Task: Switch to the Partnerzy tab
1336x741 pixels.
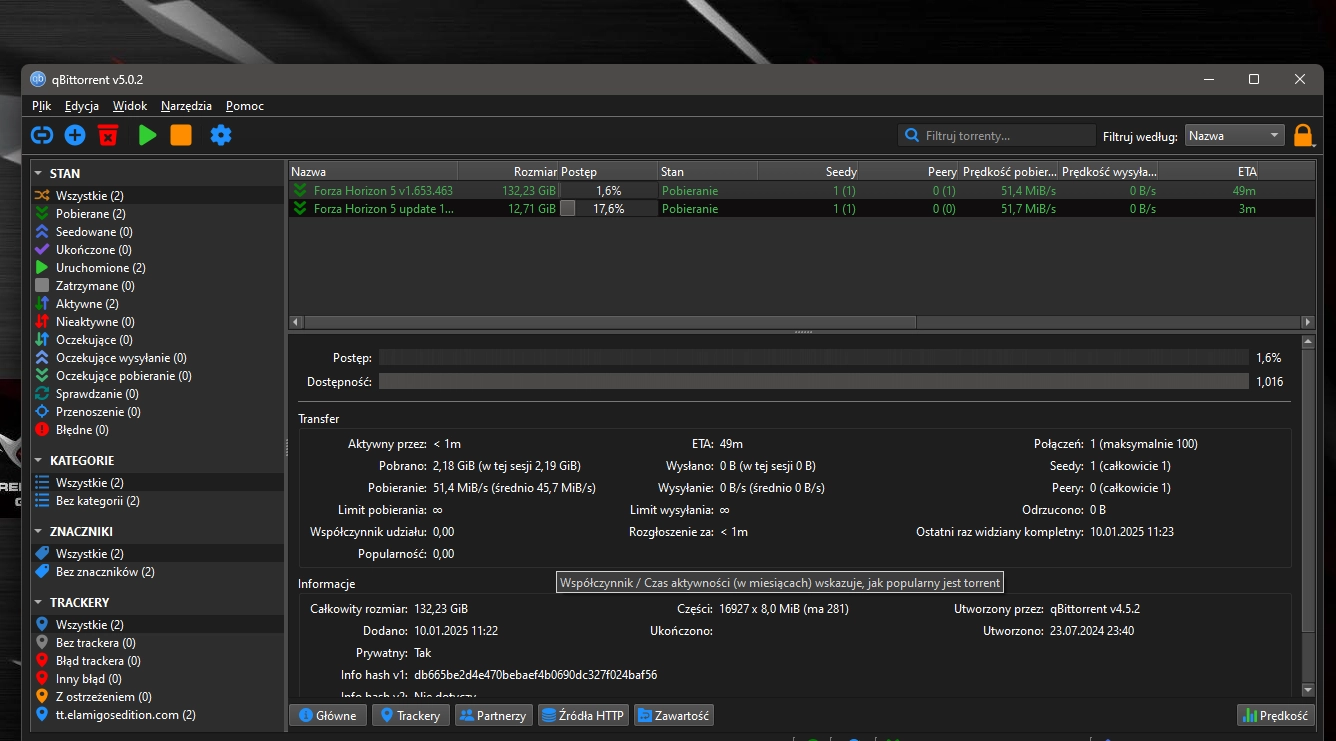Action: click(x=493, y=716)
